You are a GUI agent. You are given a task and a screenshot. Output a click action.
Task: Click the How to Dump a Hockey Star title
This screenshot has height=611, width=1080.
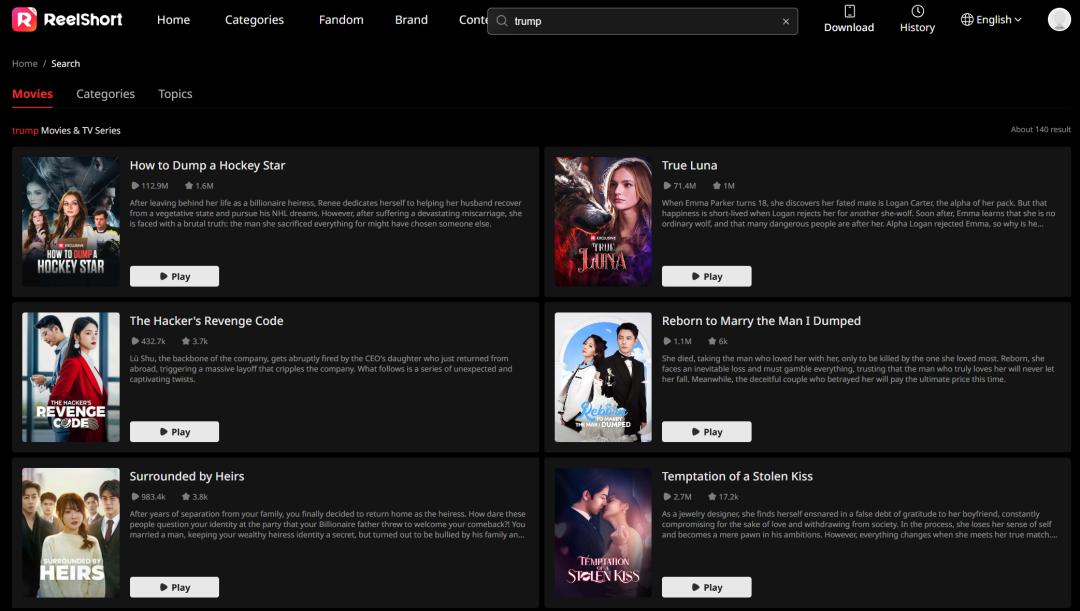[x=207, y=165]
